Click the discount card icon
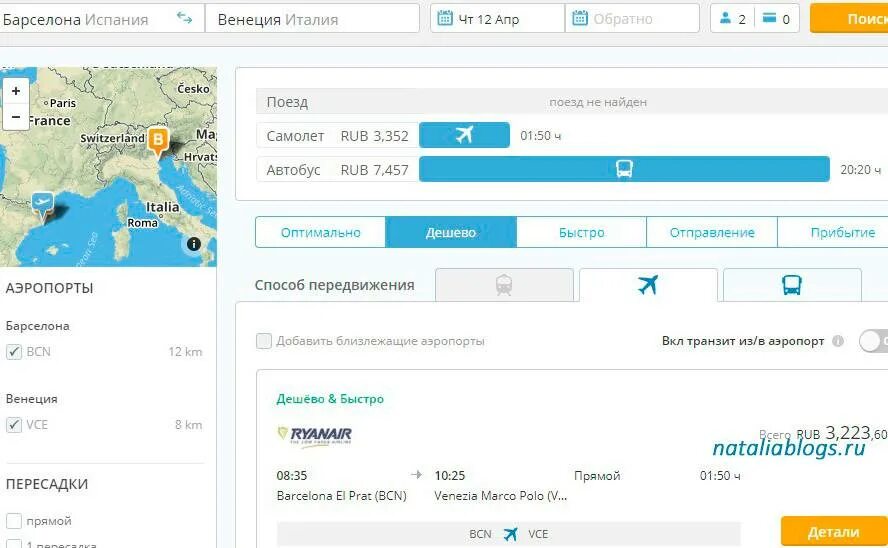The height and width of the screenshot is (548, 888). 769,18
